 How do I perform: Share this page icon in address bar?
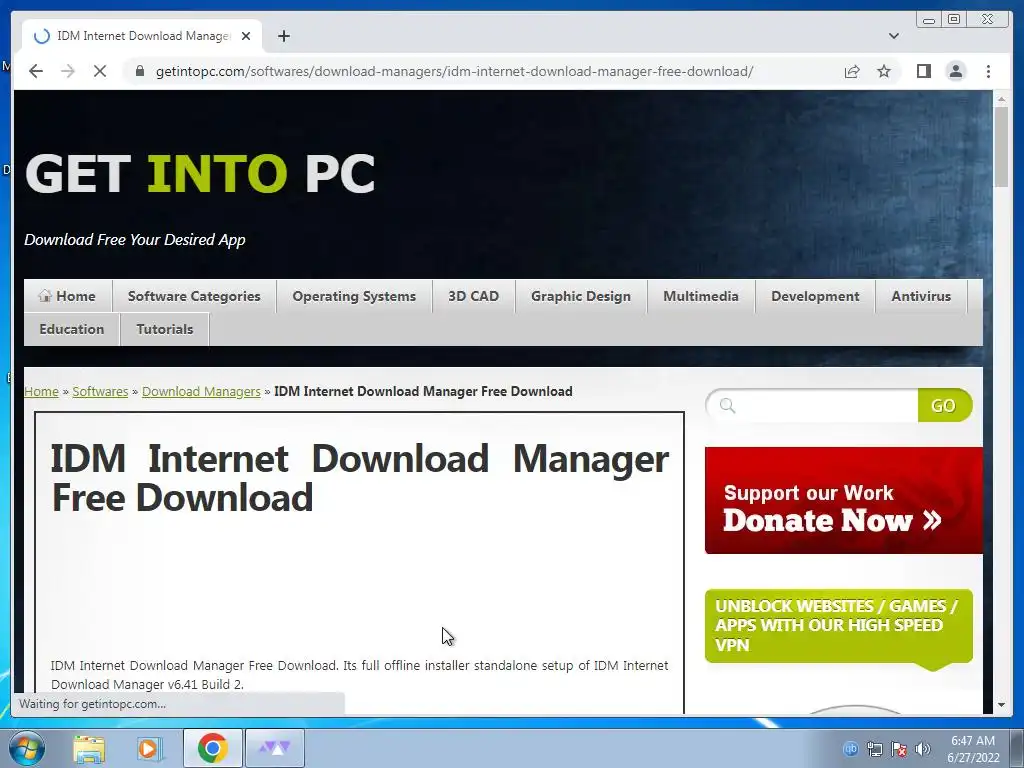(x=852, y=71)
